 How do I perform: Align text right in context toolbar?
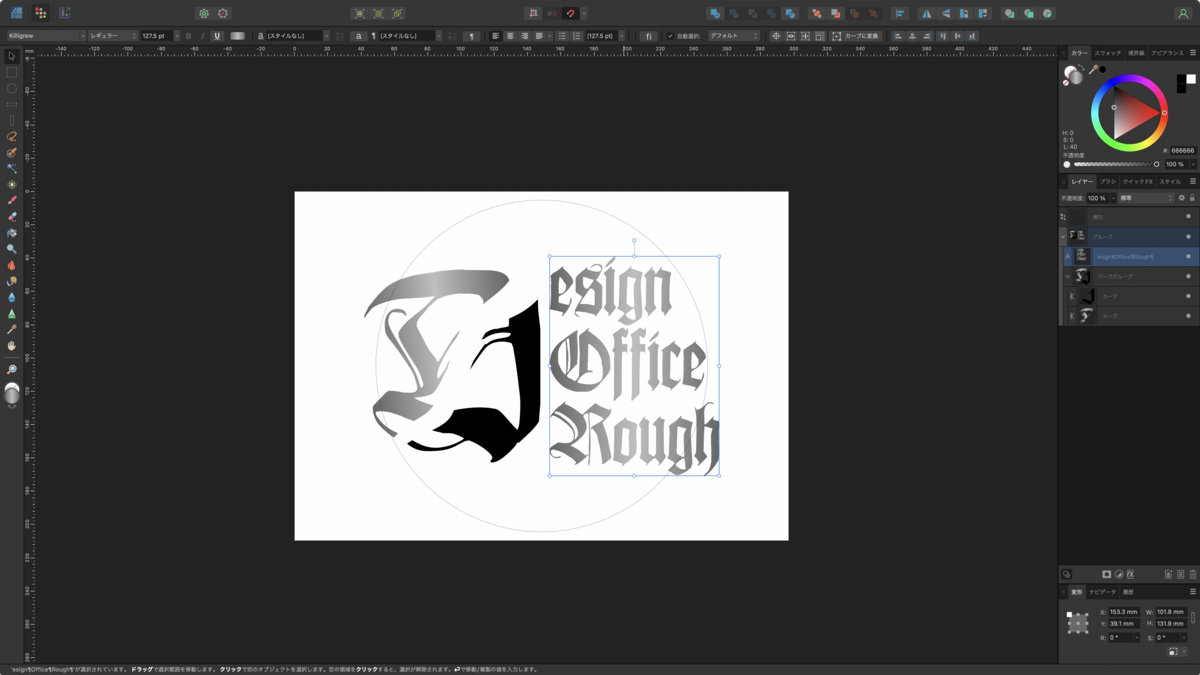(524, 36)
